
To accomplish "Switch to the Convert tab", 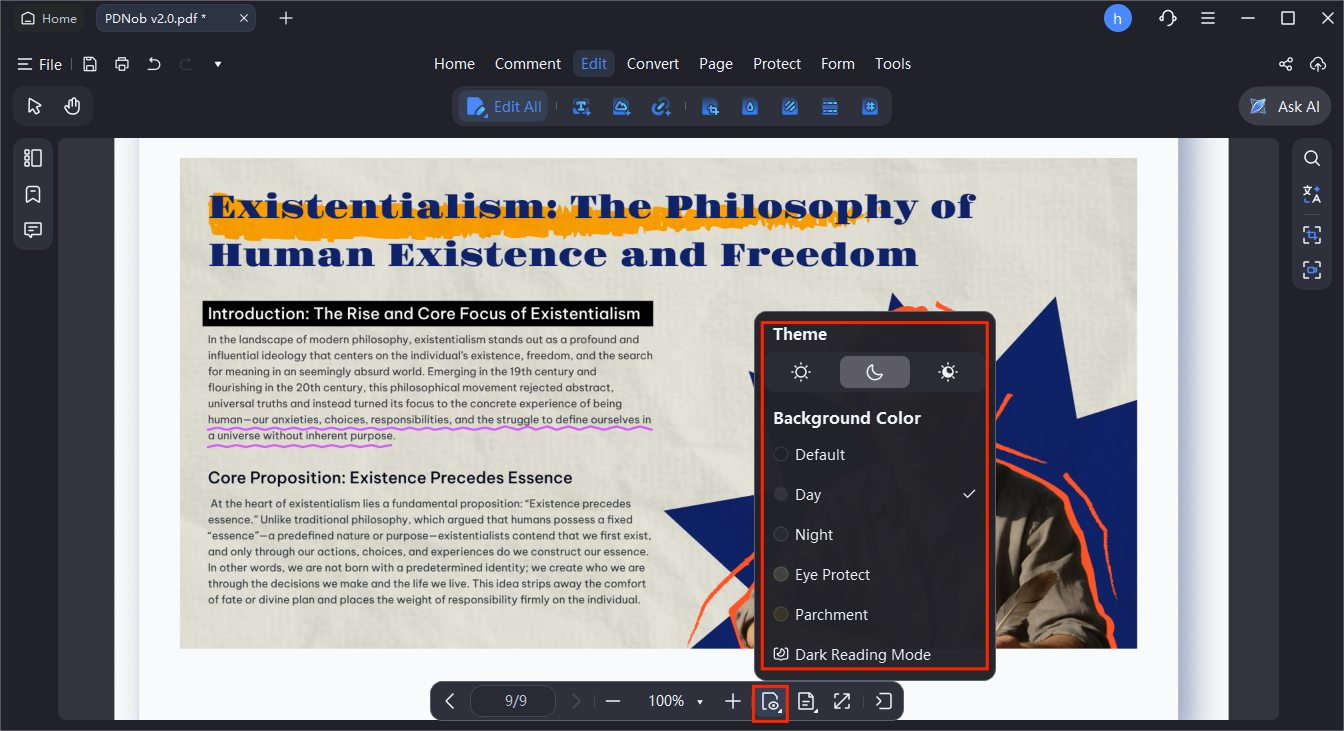I will (x=653, y=64).
